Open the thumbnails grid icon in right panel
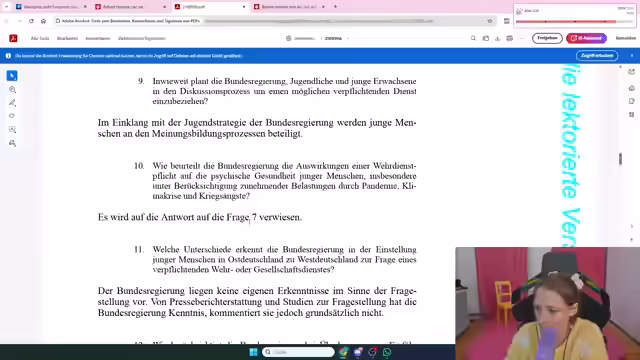Image resolution: width=640 pixels, height=360 pixels. click(631, 115)
